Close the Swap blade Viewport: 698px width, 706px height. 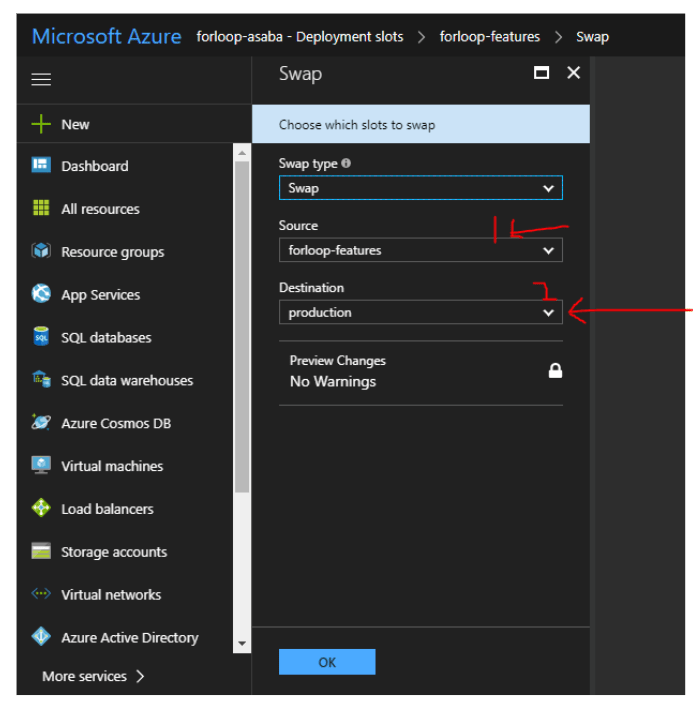pos(573,72)
